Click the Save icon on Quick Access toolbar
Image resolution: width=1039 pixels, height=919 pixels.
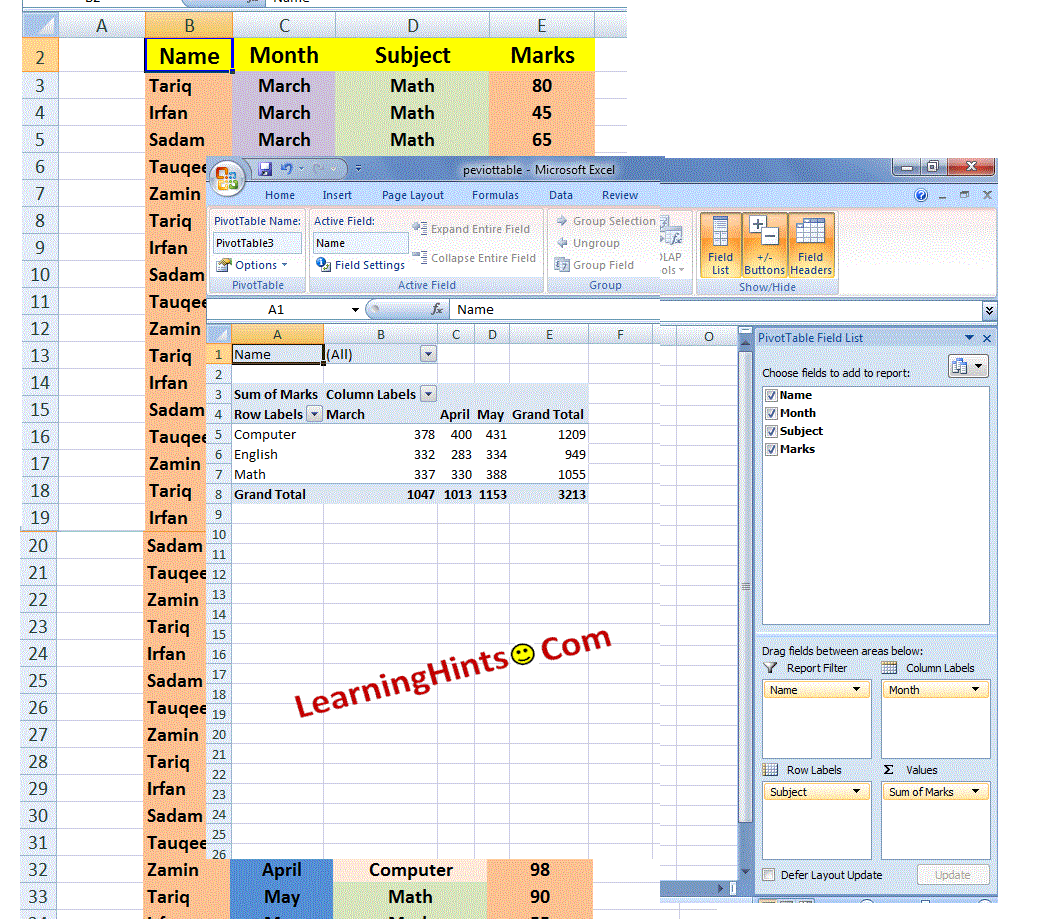coord(264,168)
